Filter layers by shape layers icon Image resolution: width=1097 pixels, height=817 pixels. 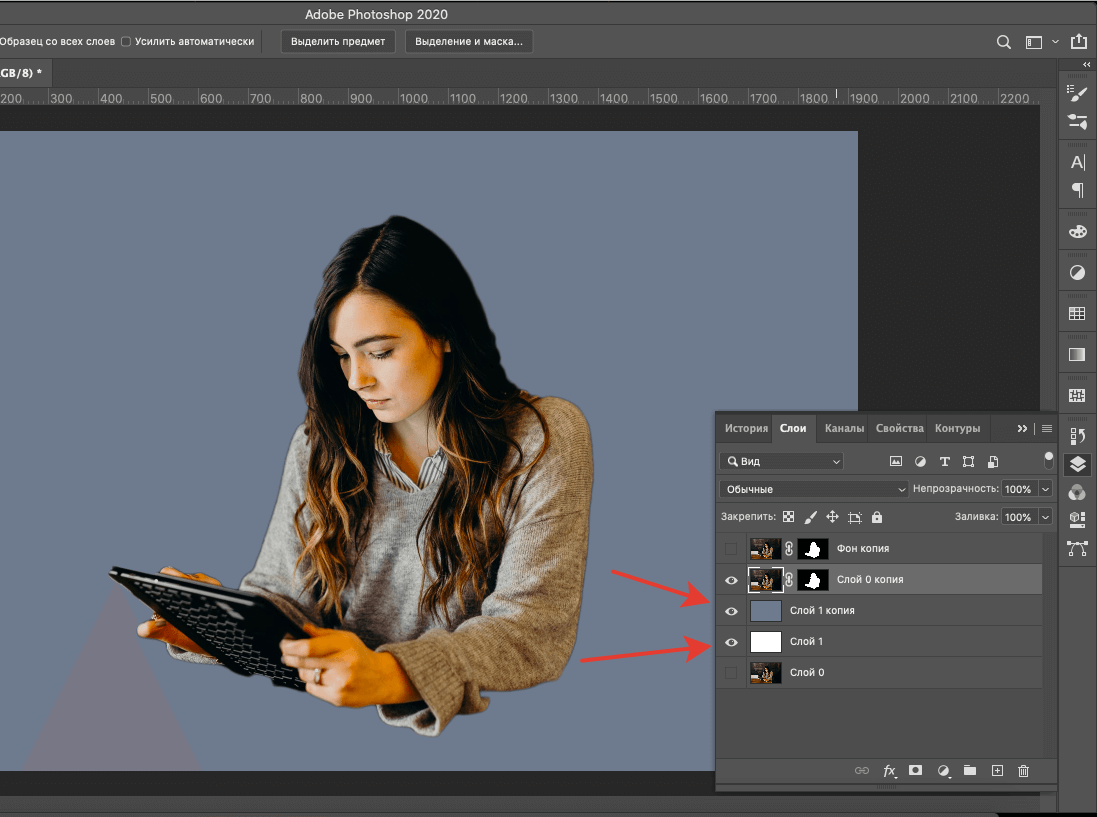968,461
